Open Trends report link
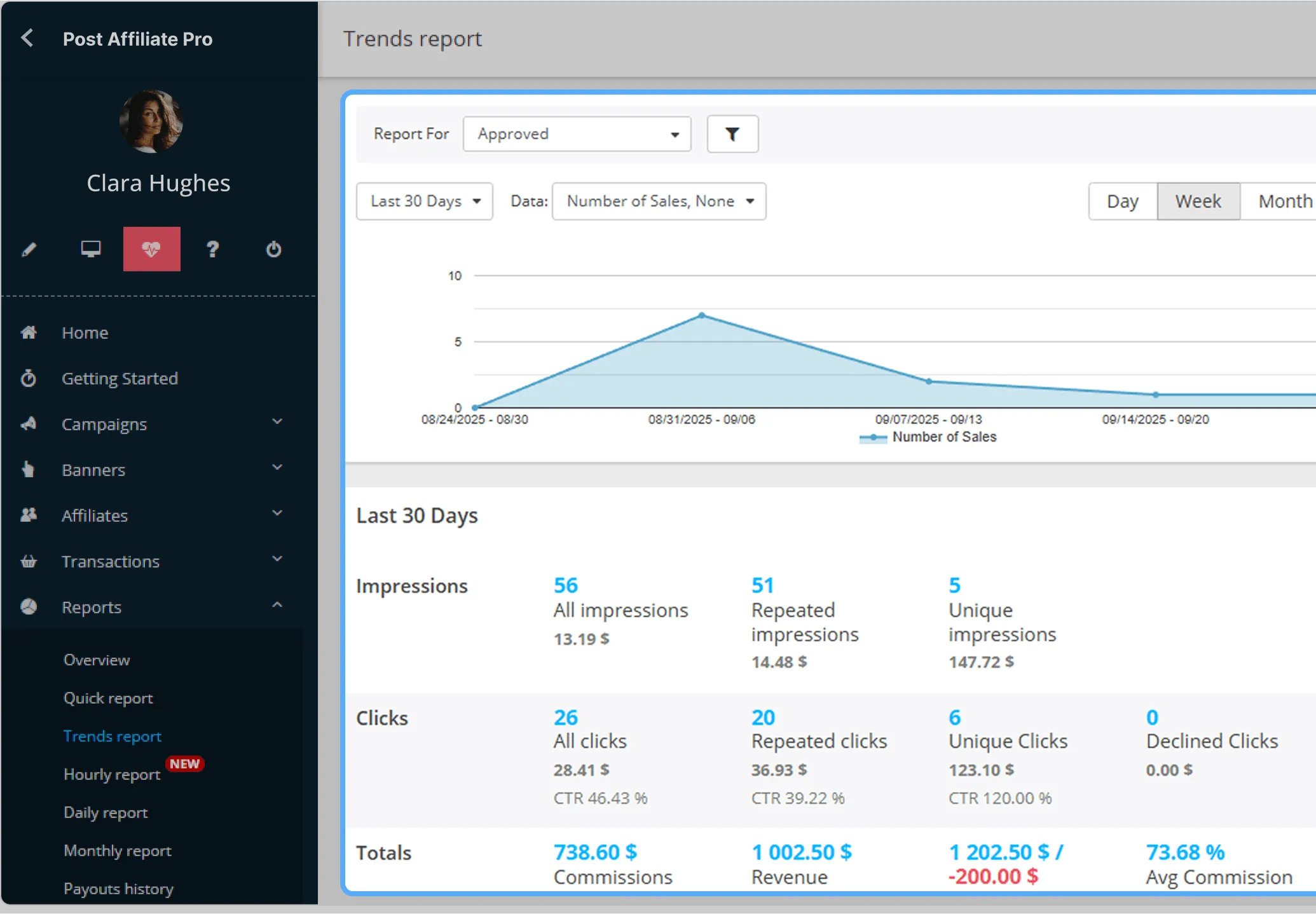 point(113,736)
